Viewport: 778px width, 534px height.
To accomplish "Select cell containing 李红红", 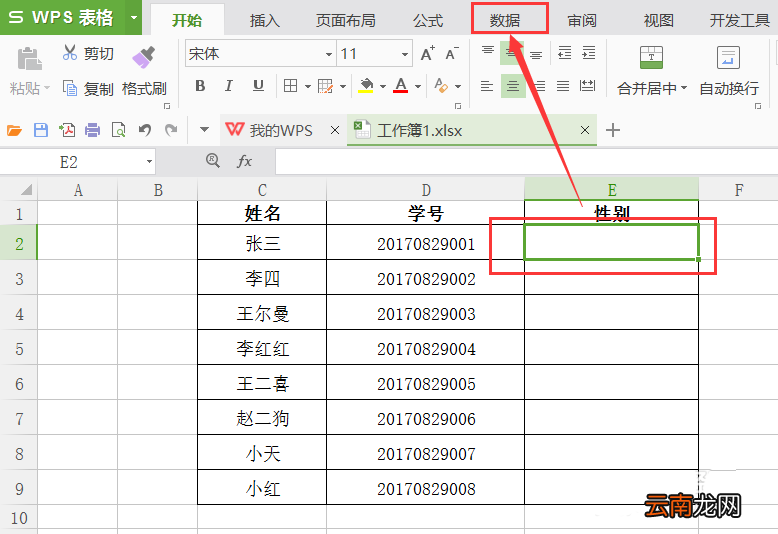I will (x=262, y=347).
